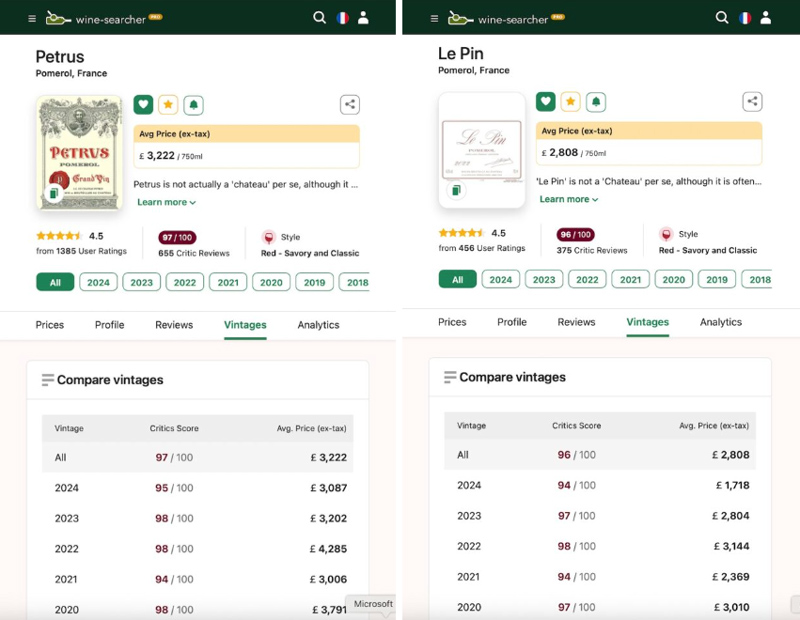800x620 pixels.
Task: Switch to Analytics tab for Petrus
Action: click(318, 325)
